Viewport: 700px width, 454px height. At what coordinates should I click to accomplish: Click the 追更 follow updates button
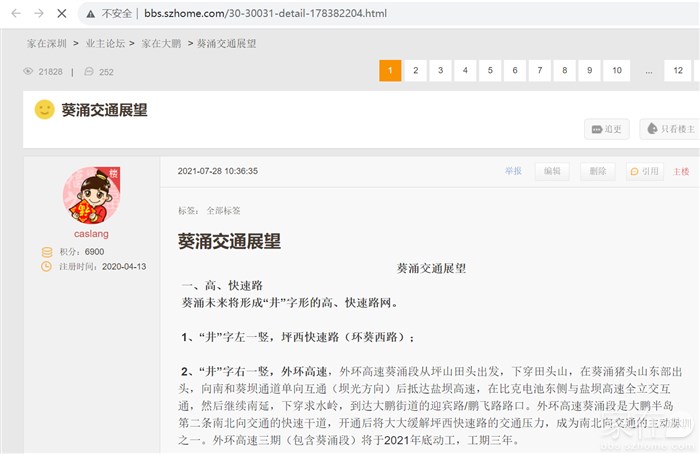[606, 129]
